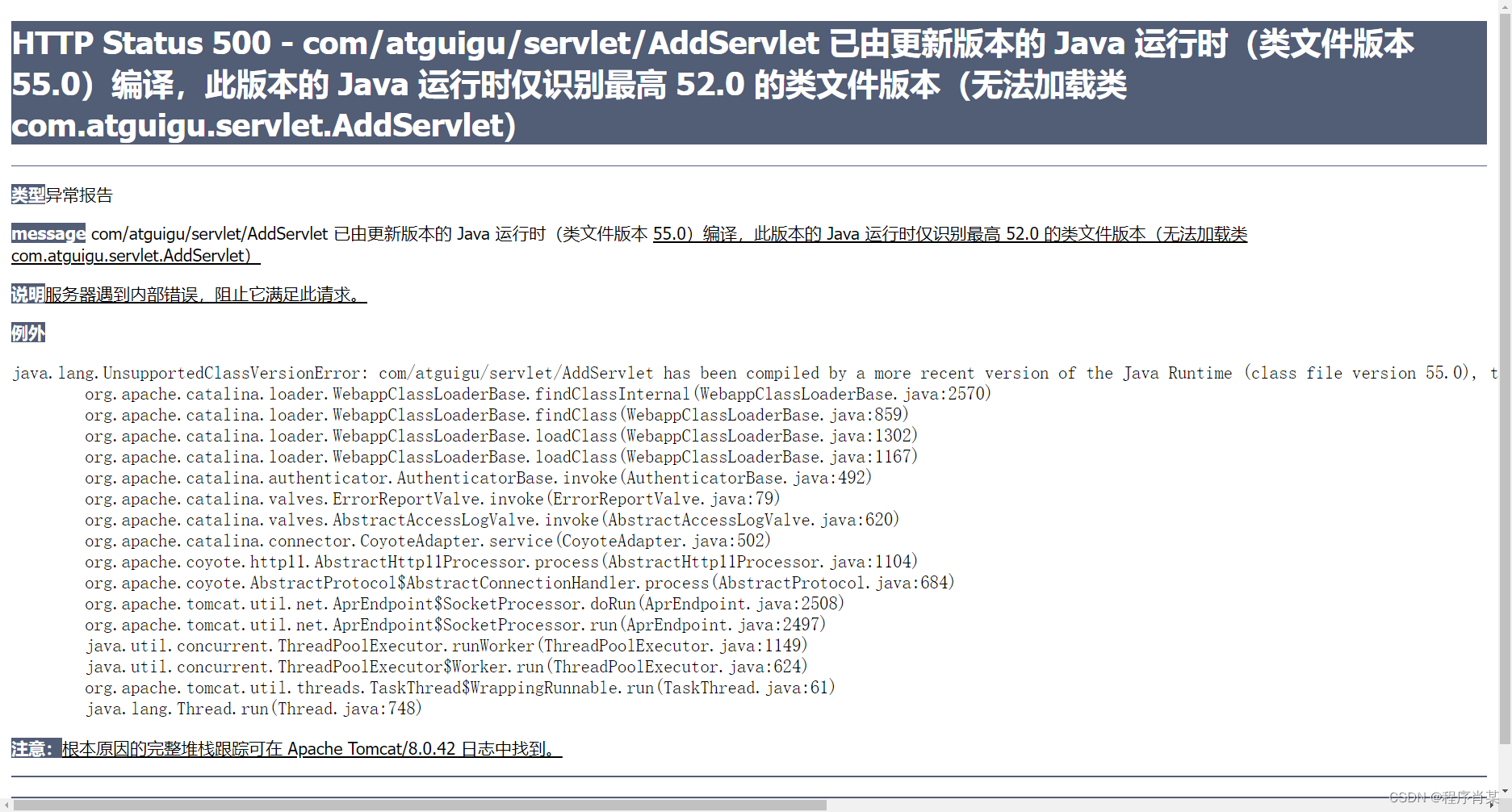Click the highlighted "注意:" label
Screen dimensions: 1512x812
click(x=35, y=748)
